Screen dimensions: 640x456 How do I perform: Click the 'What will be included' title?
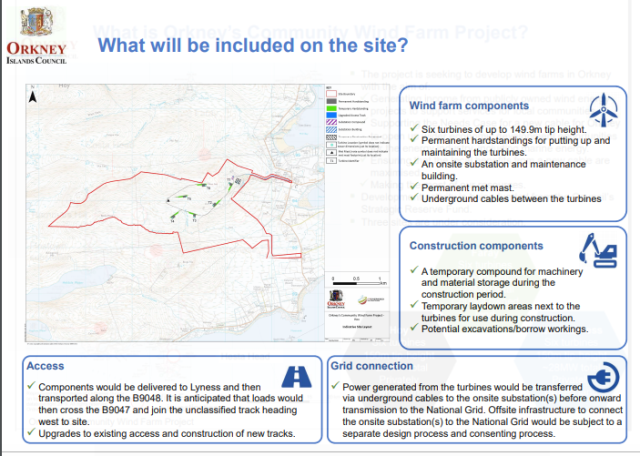pyautogui.click(x=250, y=46)
